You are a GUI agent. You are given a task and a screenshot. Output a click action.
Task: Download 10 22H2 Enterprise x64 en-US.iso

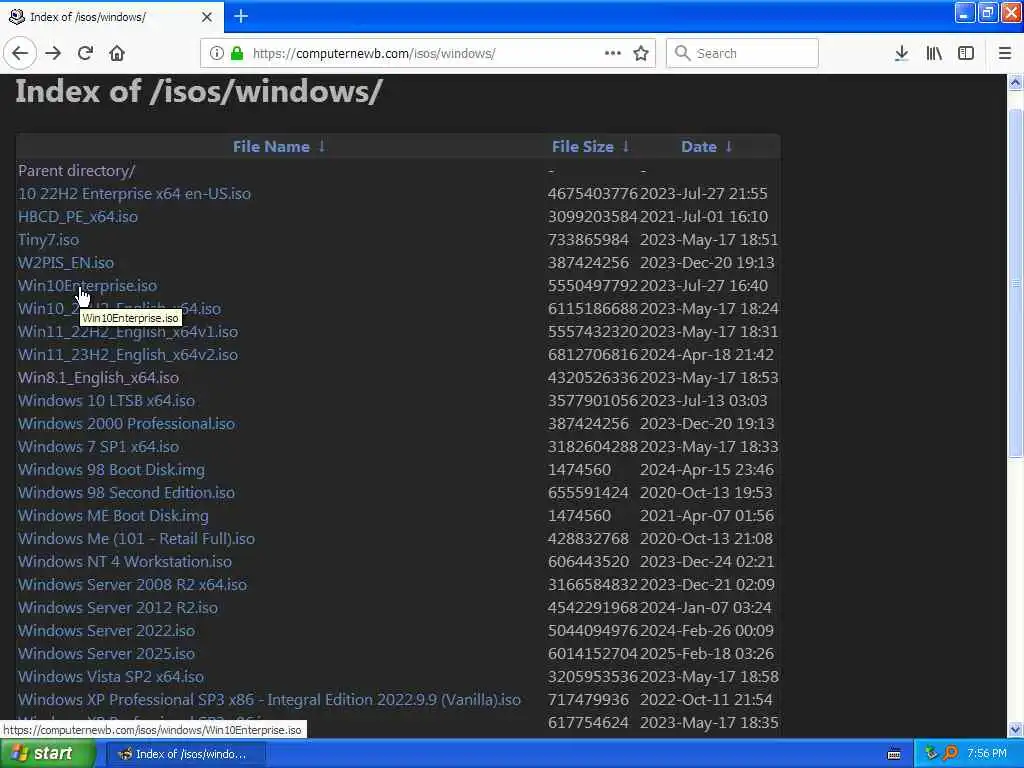134,193
